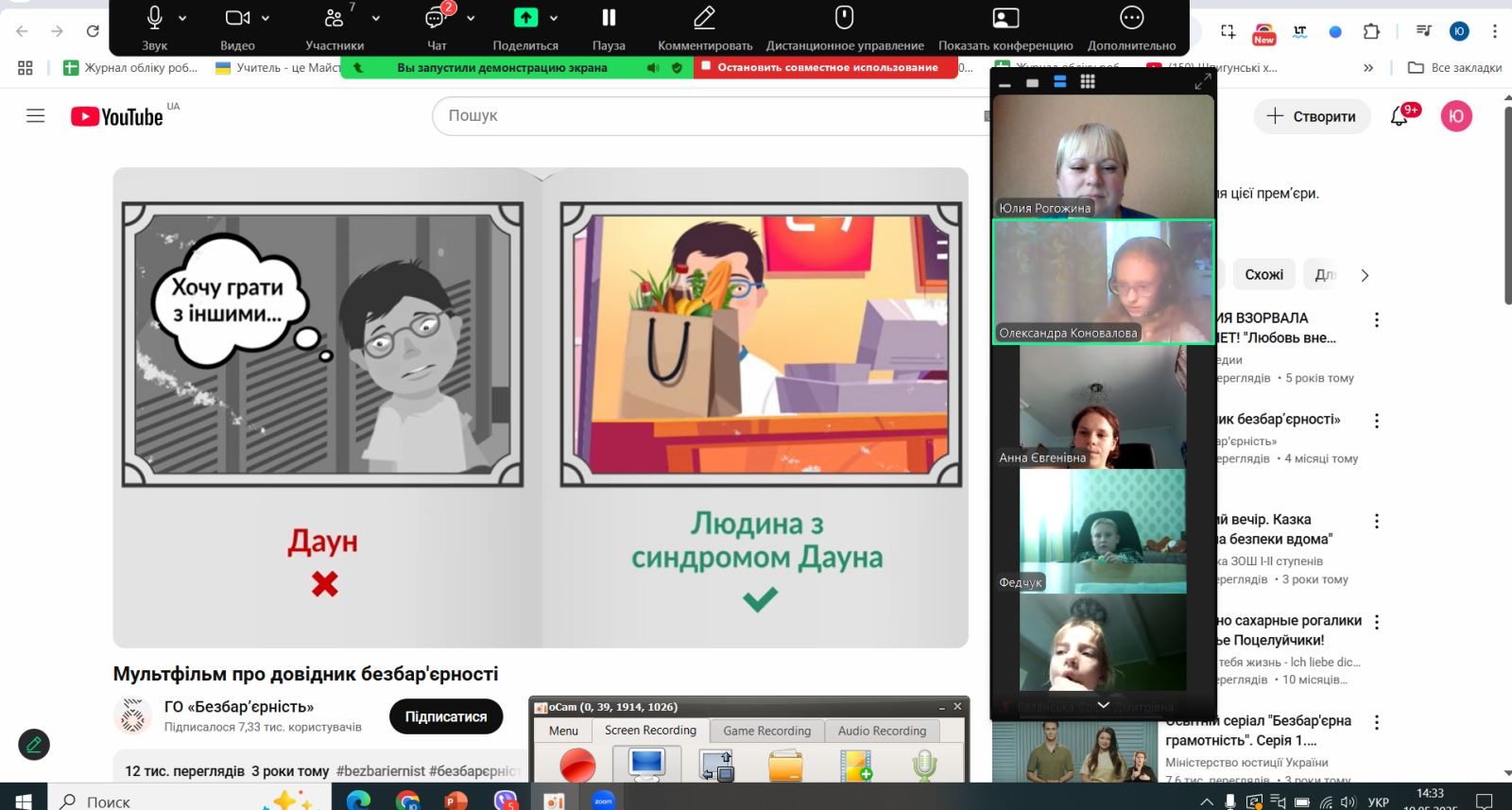Open the Журнал обліку bookmark
1512x810 pixels.
coord(130,67)
